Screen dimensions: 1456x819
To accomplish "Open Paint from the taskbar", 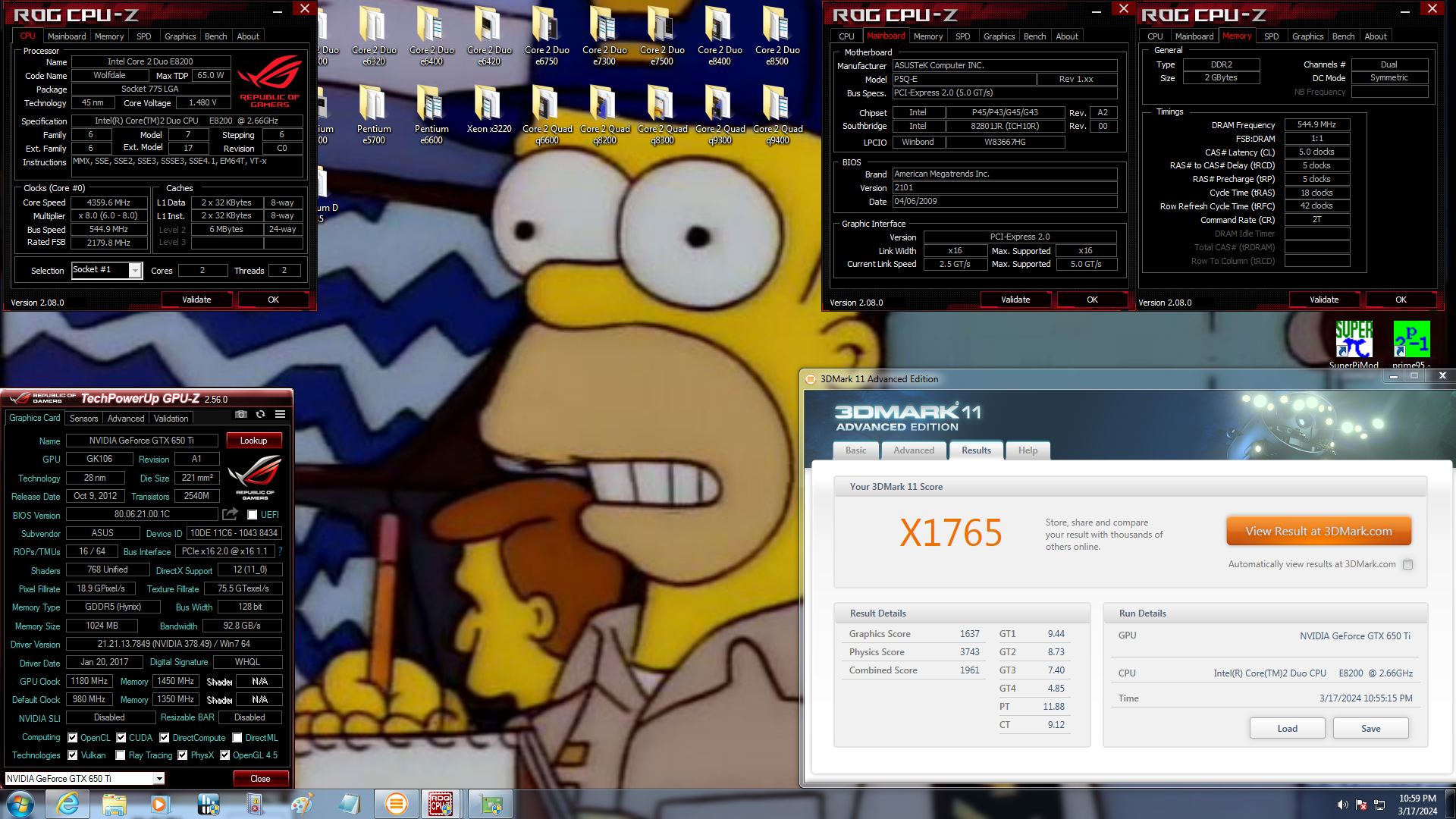I will point(302,804).
